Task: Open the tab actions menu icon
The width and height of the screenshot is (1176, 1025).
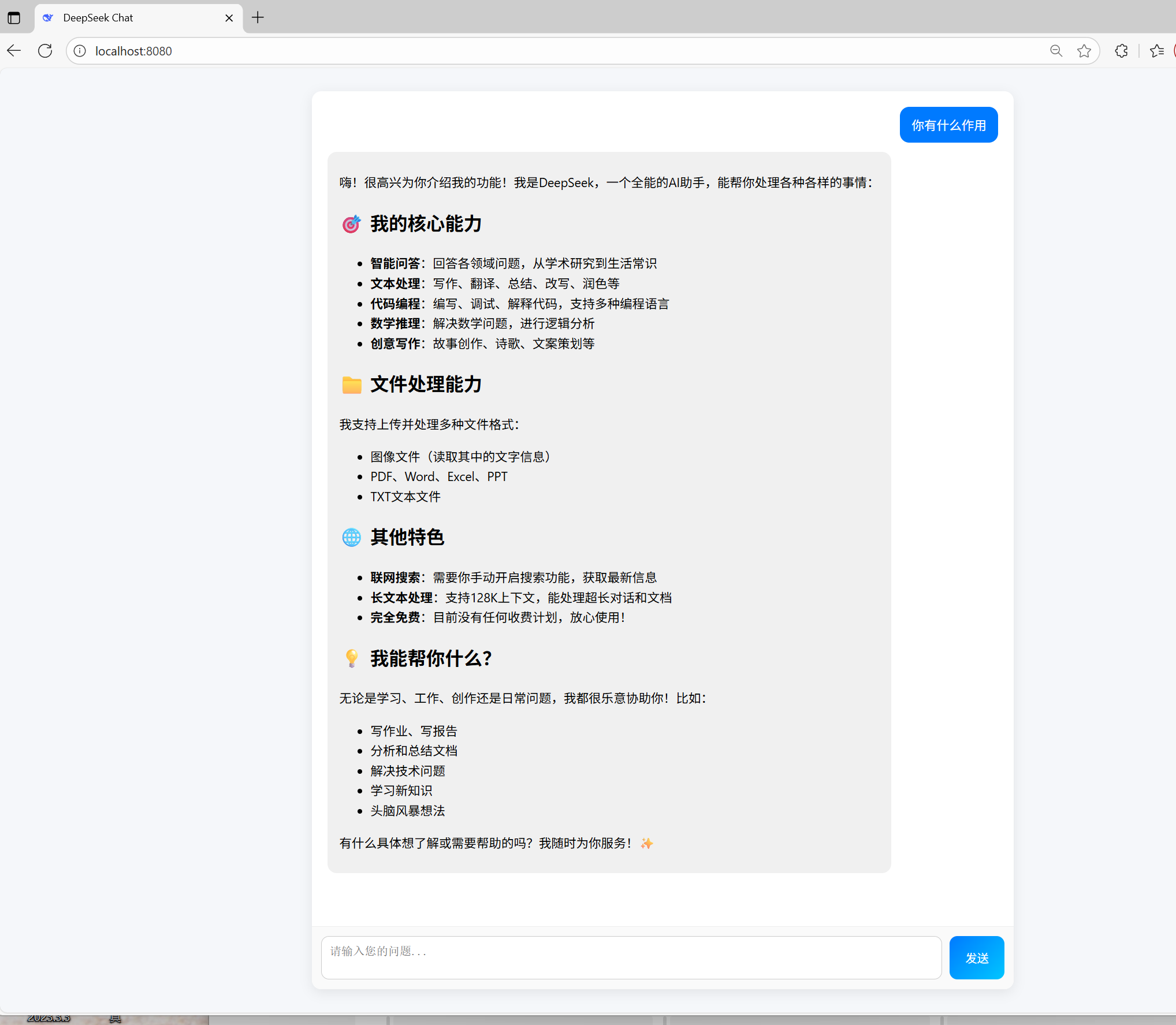Action: tap(14, 18)
